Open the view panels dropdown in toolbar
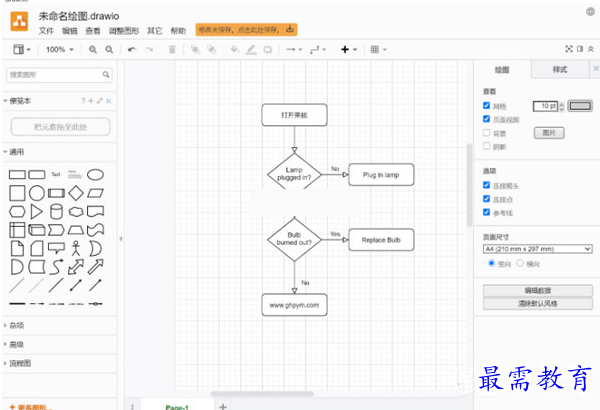This screenshot has width=600, height=410. 22,49
